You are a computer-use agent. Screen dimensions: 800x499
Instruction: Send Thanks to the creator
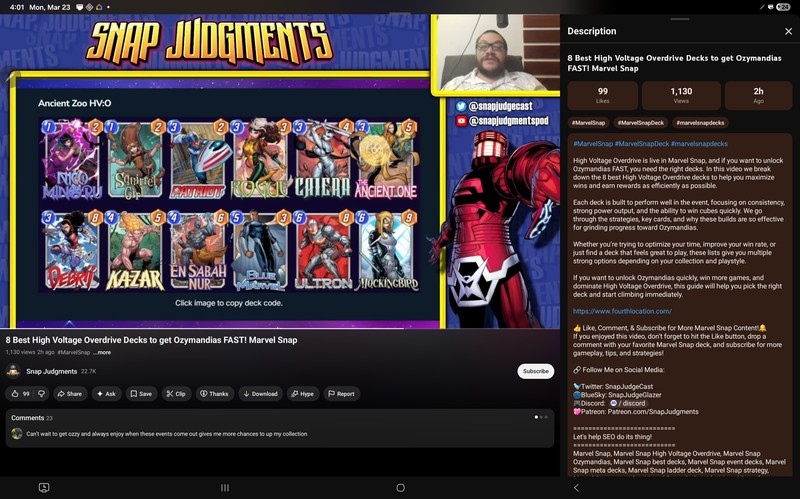(x=214, y=393)
